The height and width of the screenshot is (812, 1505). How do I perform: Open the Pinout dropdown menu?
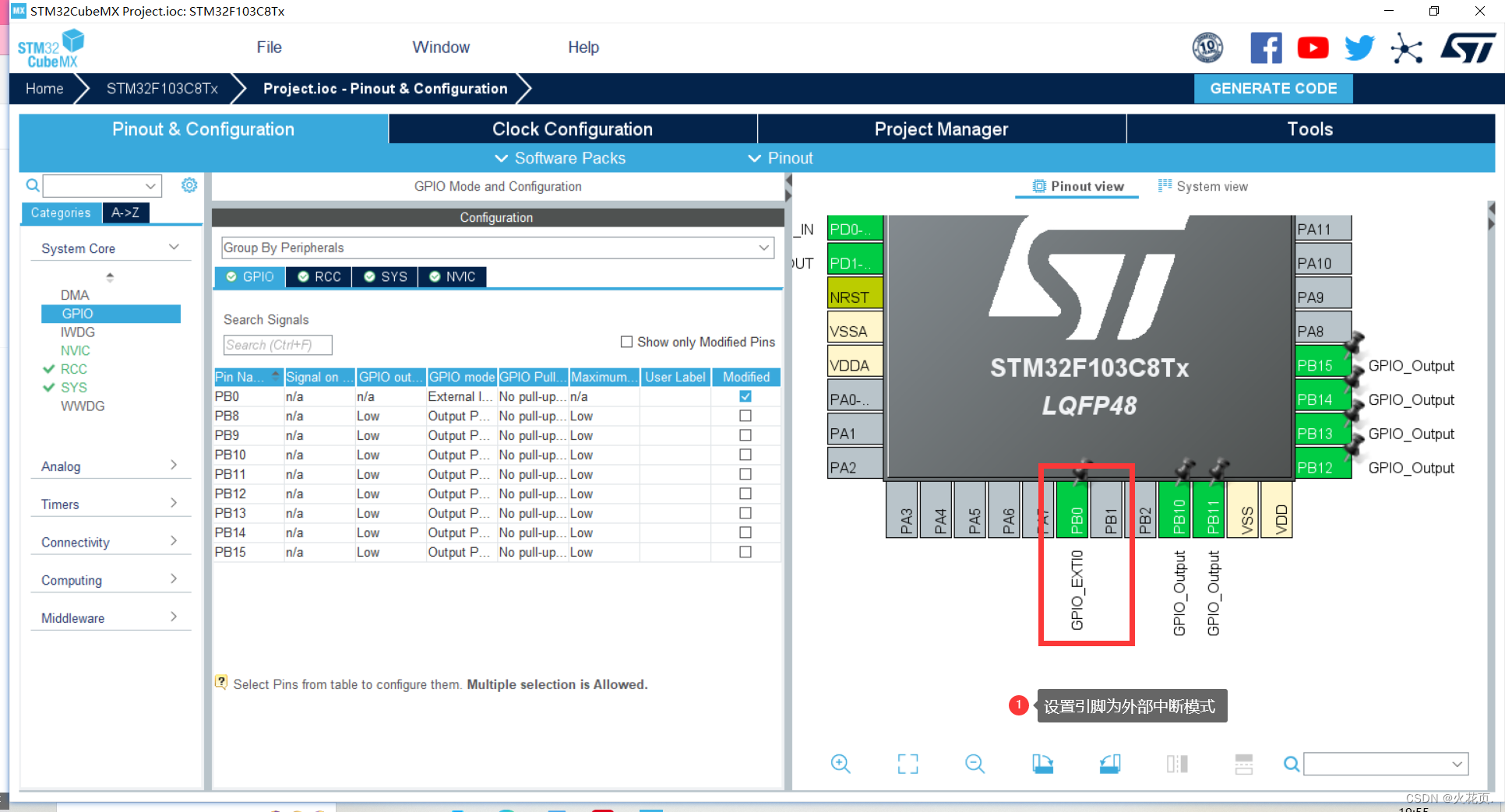pyautogui.click(x=781, y=158)
